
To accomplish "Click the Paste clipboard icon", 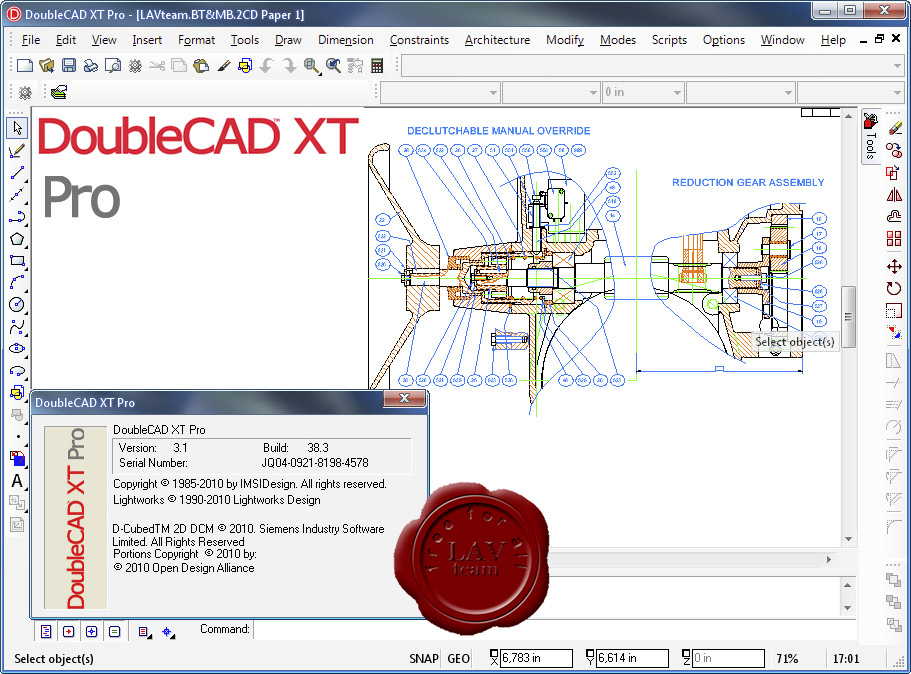I will tap(201, 66).
